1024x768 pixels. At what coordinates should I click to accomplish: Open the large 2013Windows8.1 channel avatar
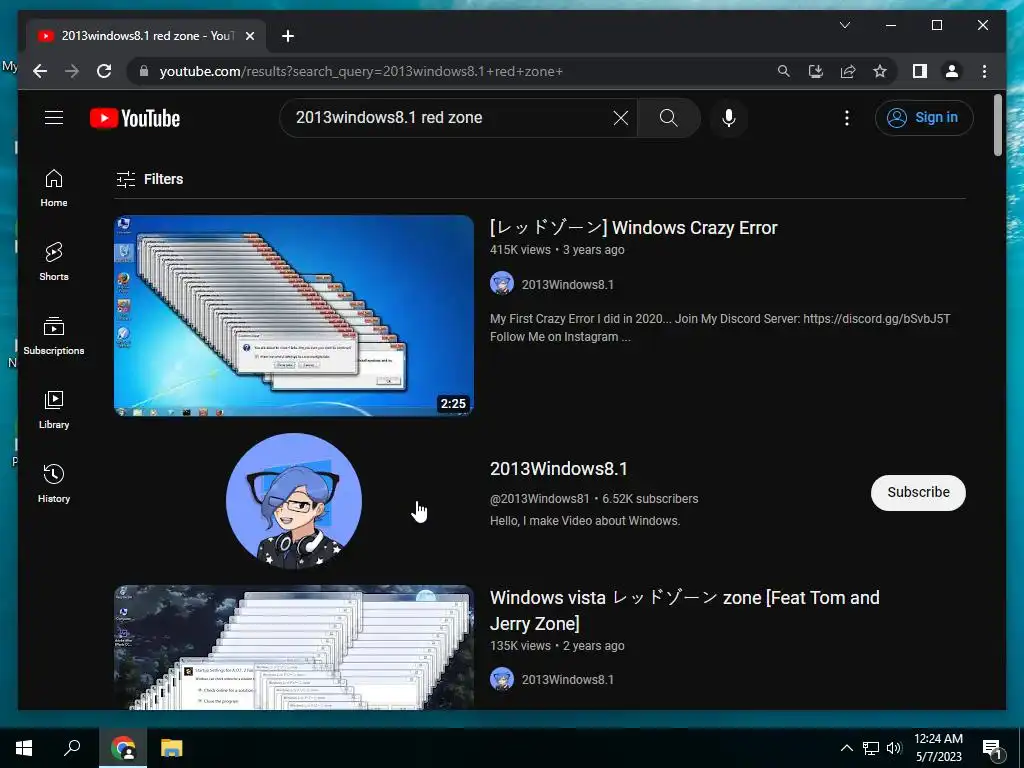tap(294, 500)
